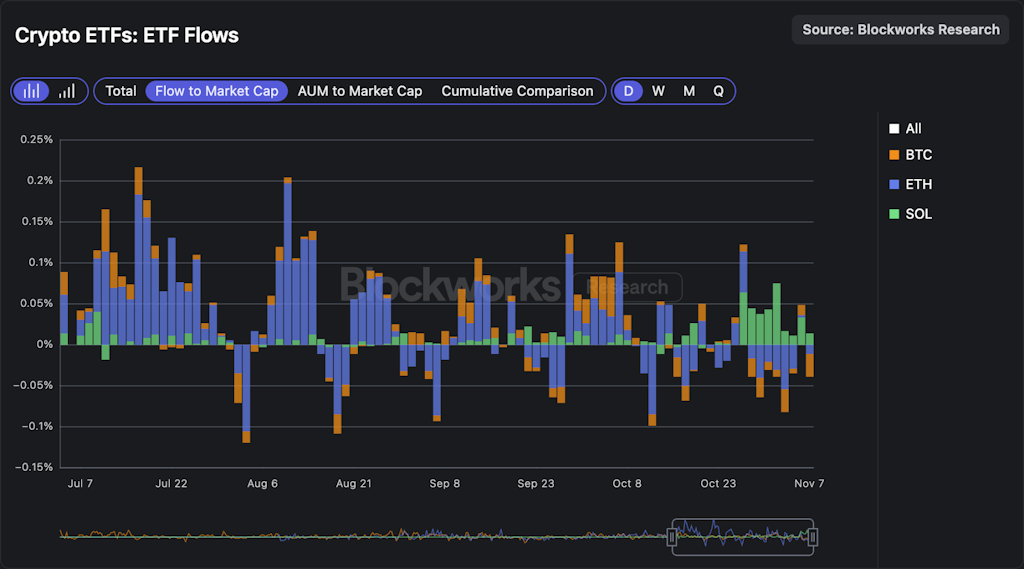
Task: Click the right handle of range slider
Action: click(x=813, y=537)
